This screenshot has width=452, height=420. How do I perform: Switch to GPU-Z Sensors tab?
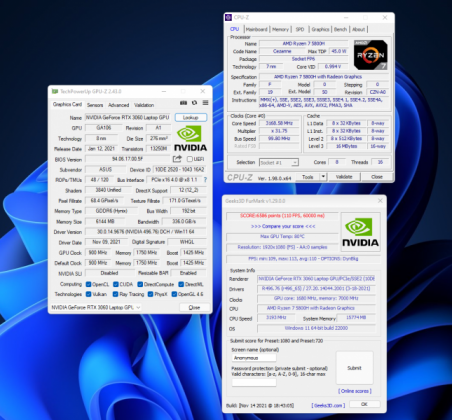pyautogui.click(x=95, y=105)
